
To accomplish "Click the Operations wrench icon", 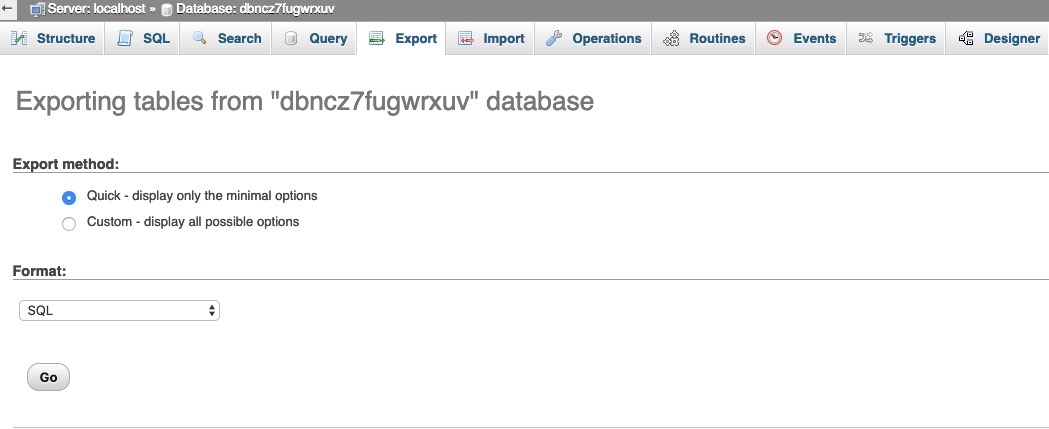I will point(554,38).
